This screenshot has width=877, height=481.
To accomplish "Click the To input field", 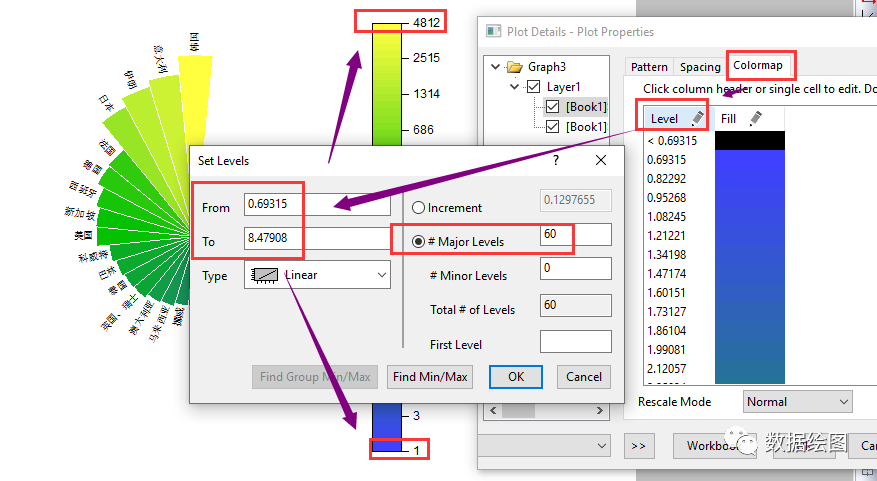I will coord(317,238).
